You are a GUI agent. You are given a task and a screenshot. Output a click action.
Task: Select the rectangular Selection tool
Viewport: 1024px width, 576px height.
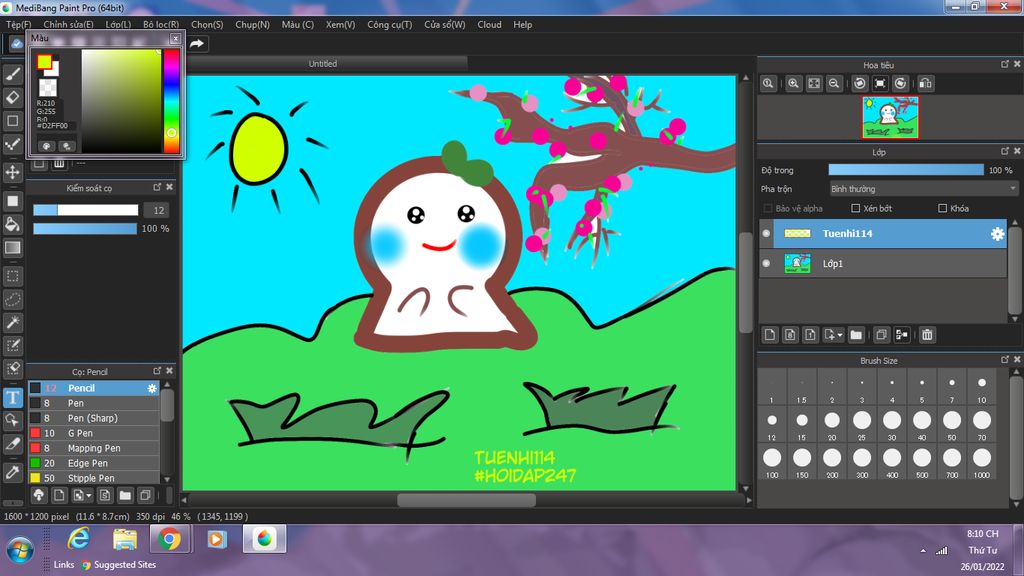tap(12, 276)
